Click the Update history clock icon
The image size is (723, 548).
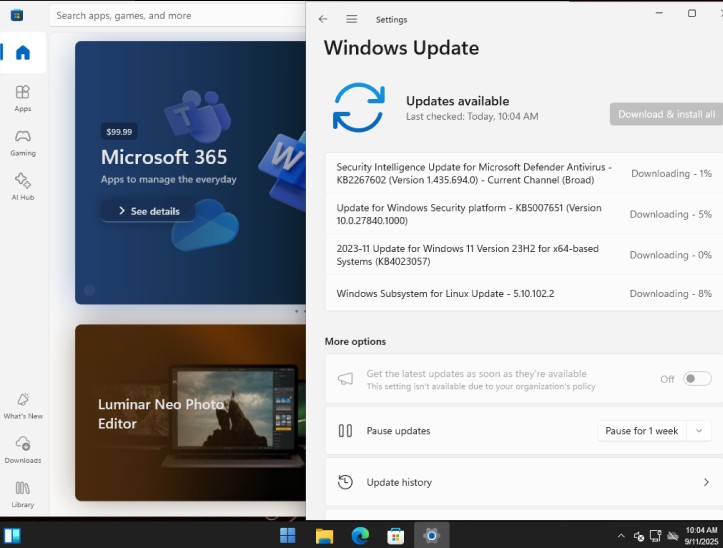coord(345,482)
